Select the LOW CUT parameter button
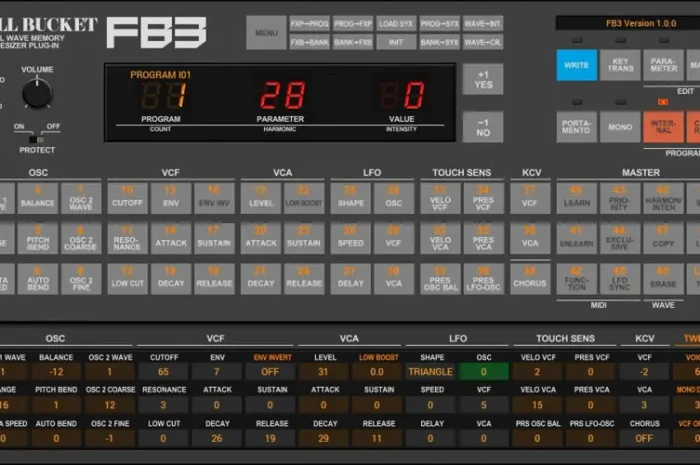The width and height of the screenshot is (700, 465). click(127, 279)
